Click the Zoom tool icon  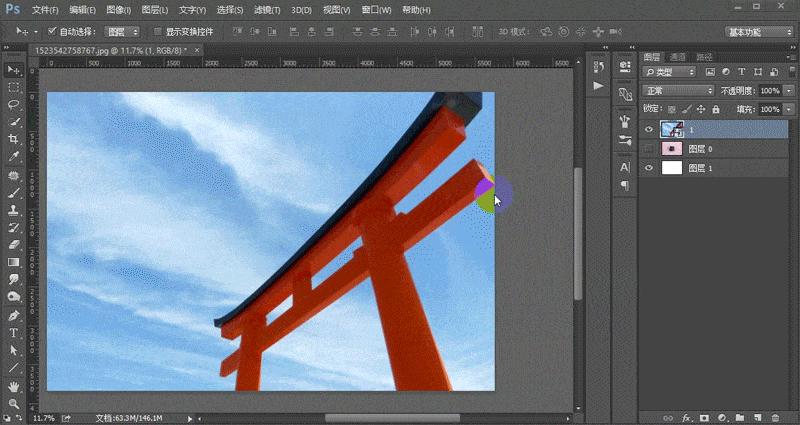click(x=14, y=403)
